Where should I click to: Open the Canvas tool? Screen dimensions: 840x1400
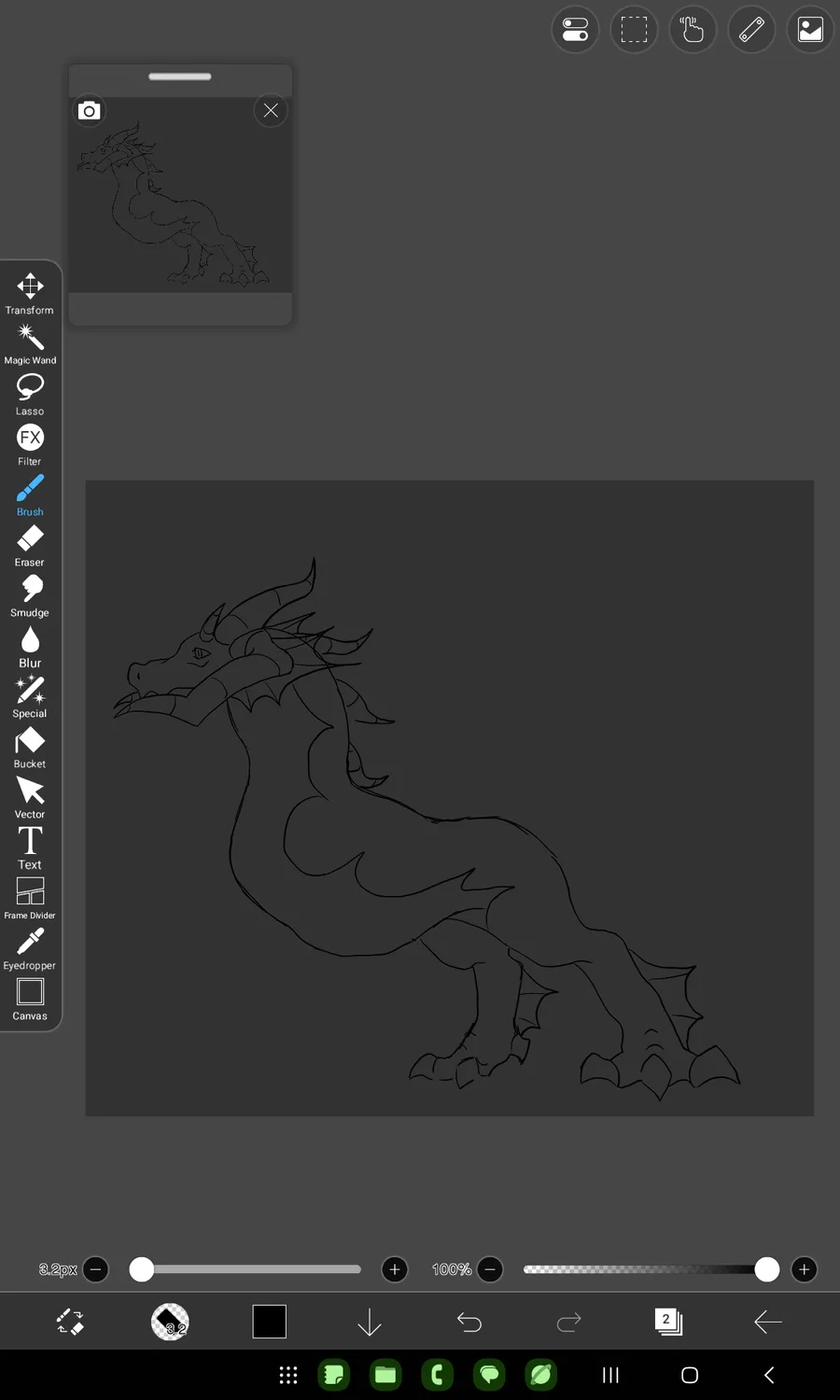pyautogui.click(x=30, y=999)
